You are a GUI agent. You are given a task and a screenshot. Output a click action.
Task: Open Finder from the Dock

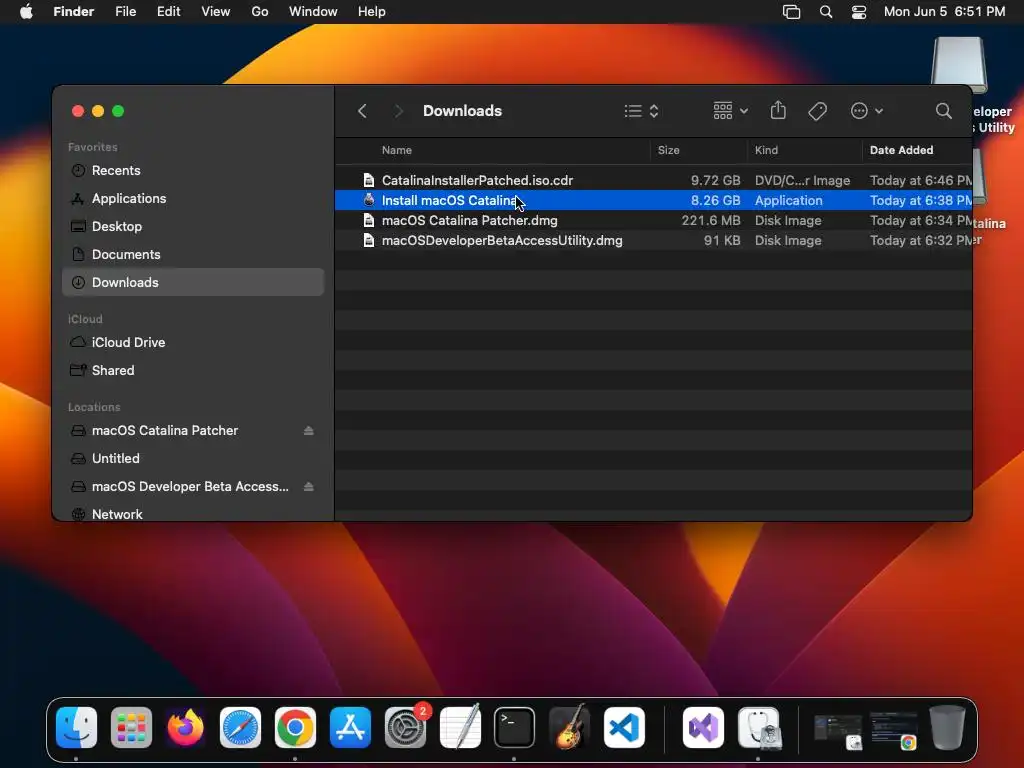76,728
